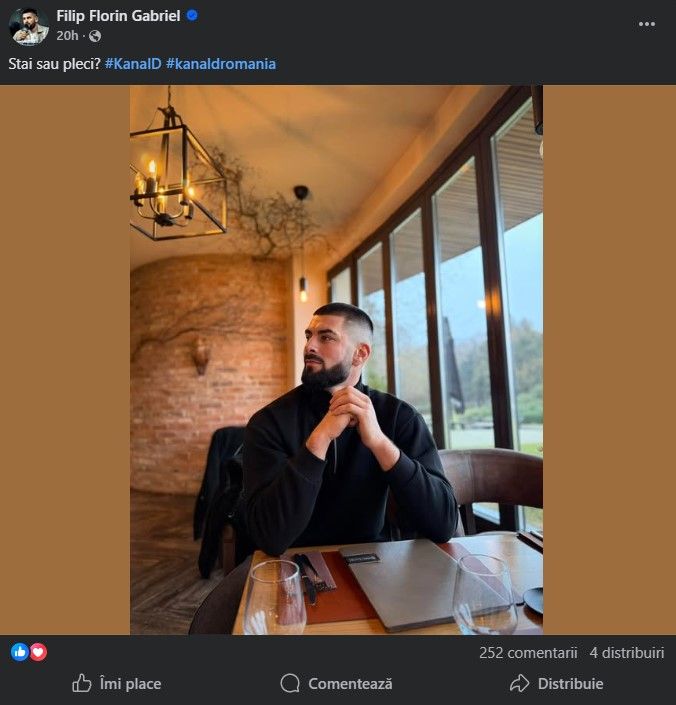Open the post options three-dot menu
Image resolution: width=676 pixels, height=705 pixels.
[x=646, y=24]
